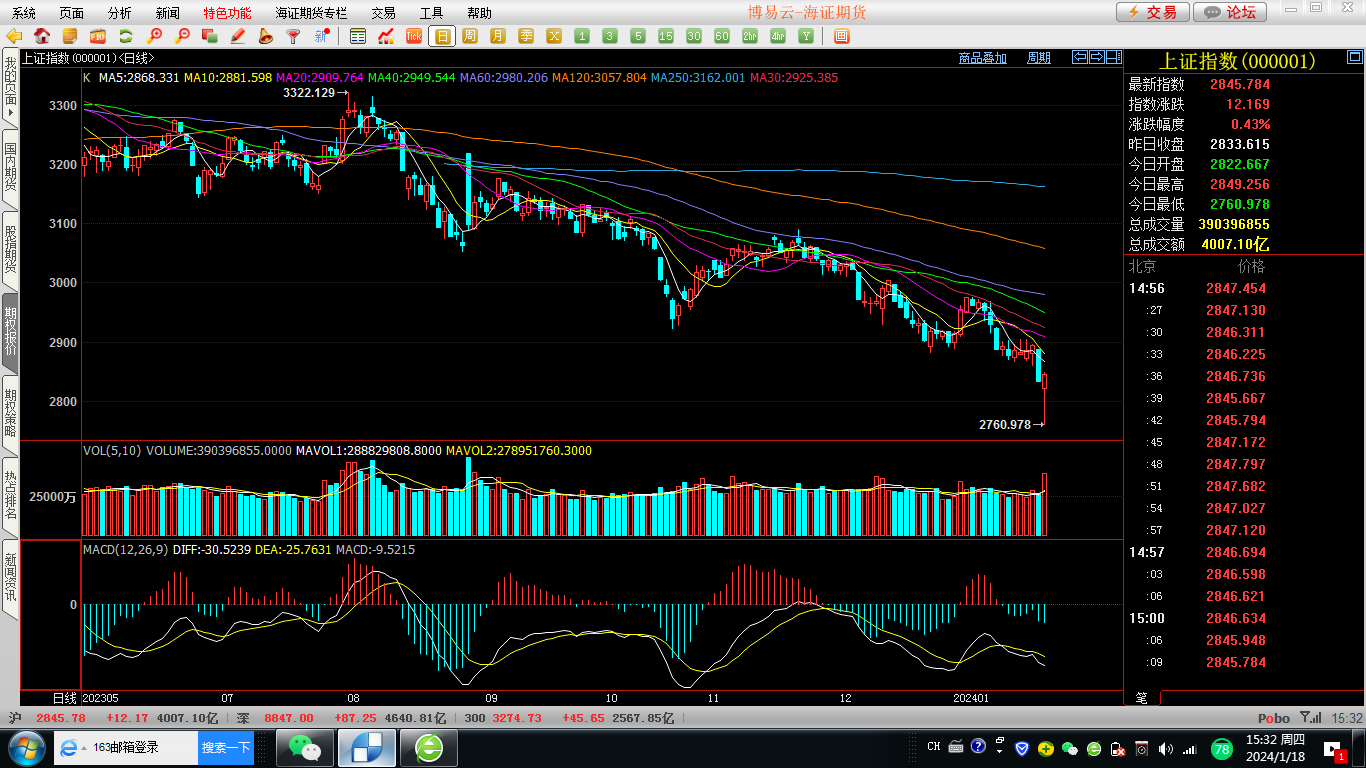1366x768 pixels.
Task: Click the 深 index in status bar
Action: (x=243, y=718)
